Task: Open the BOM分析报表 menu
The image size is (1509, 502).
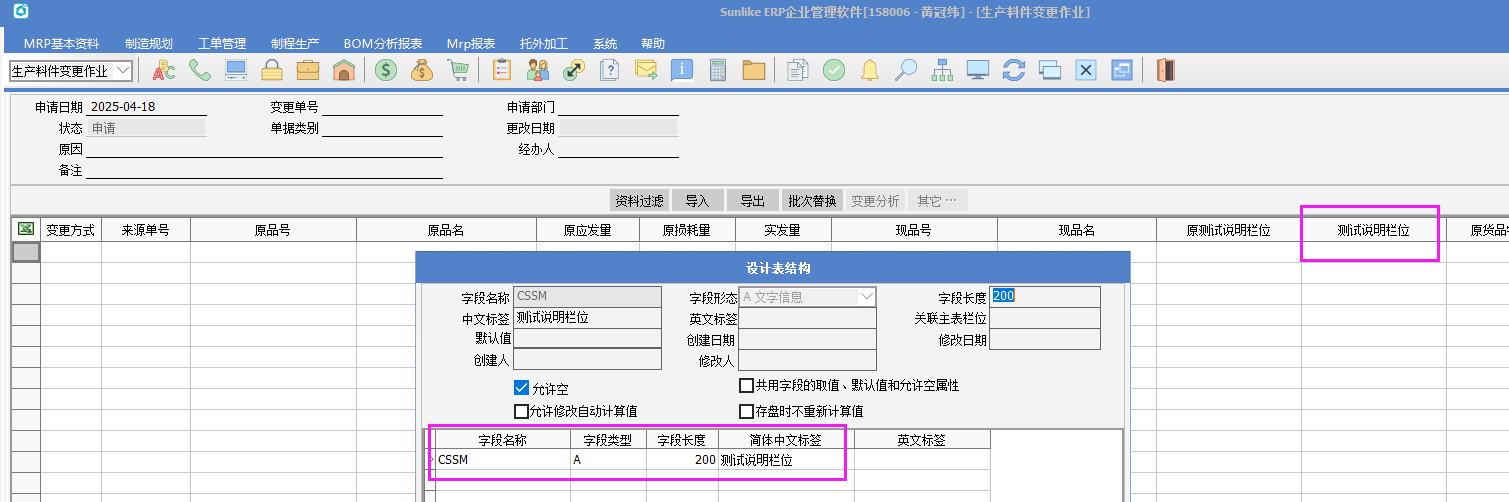Action: (x=382, y=44)
